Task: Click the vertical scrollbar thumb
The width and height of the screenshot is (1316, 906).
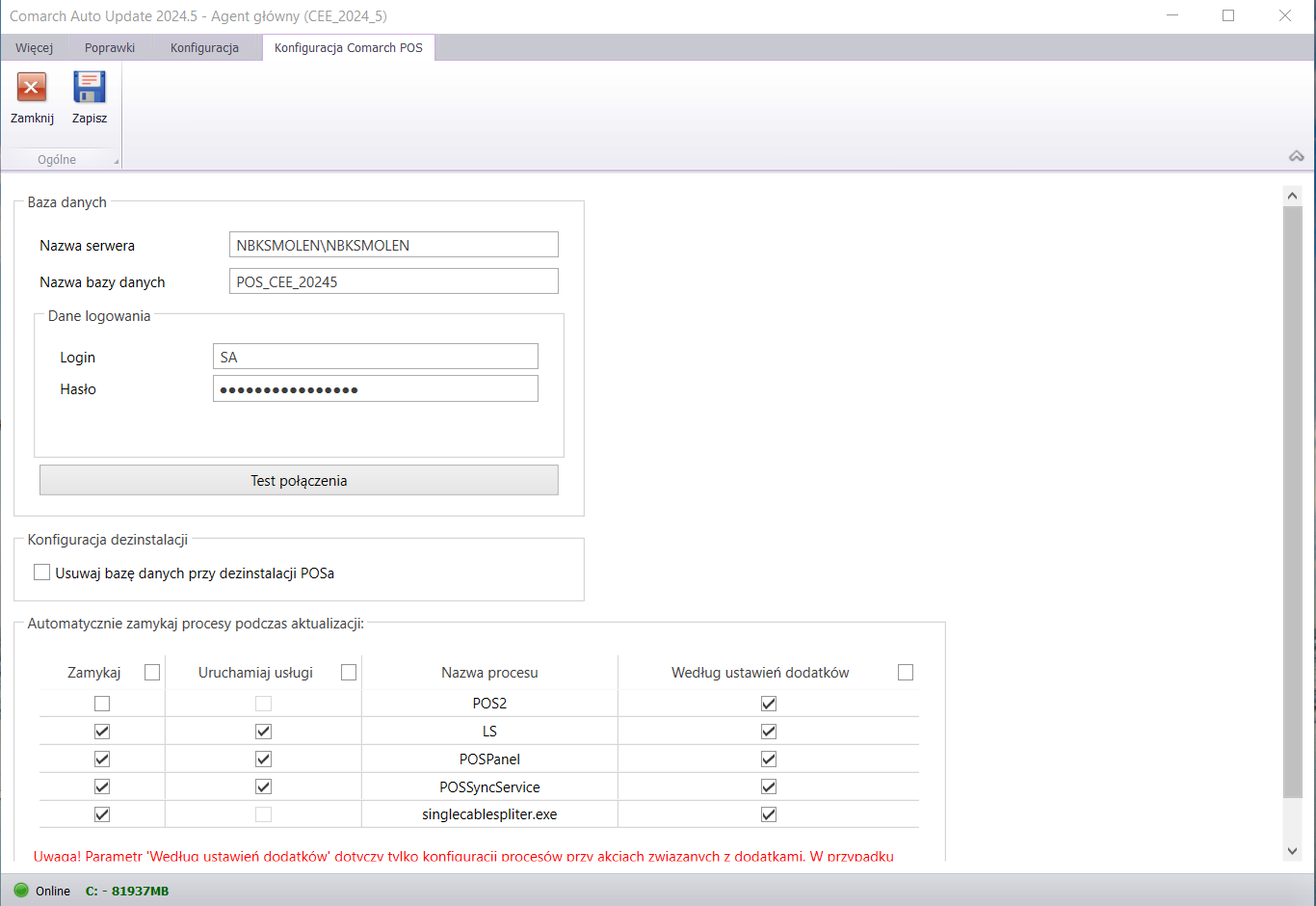Action: click(x=1293, y=502)
